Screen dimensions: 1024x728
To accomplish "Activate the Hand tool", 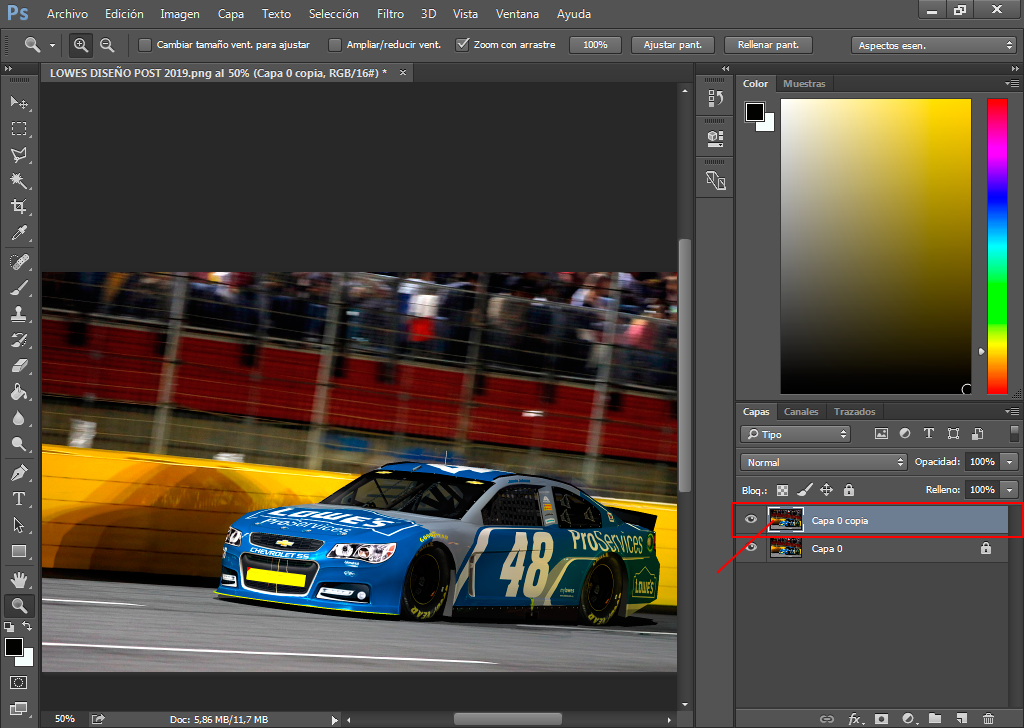I will [x=19, y=579].
